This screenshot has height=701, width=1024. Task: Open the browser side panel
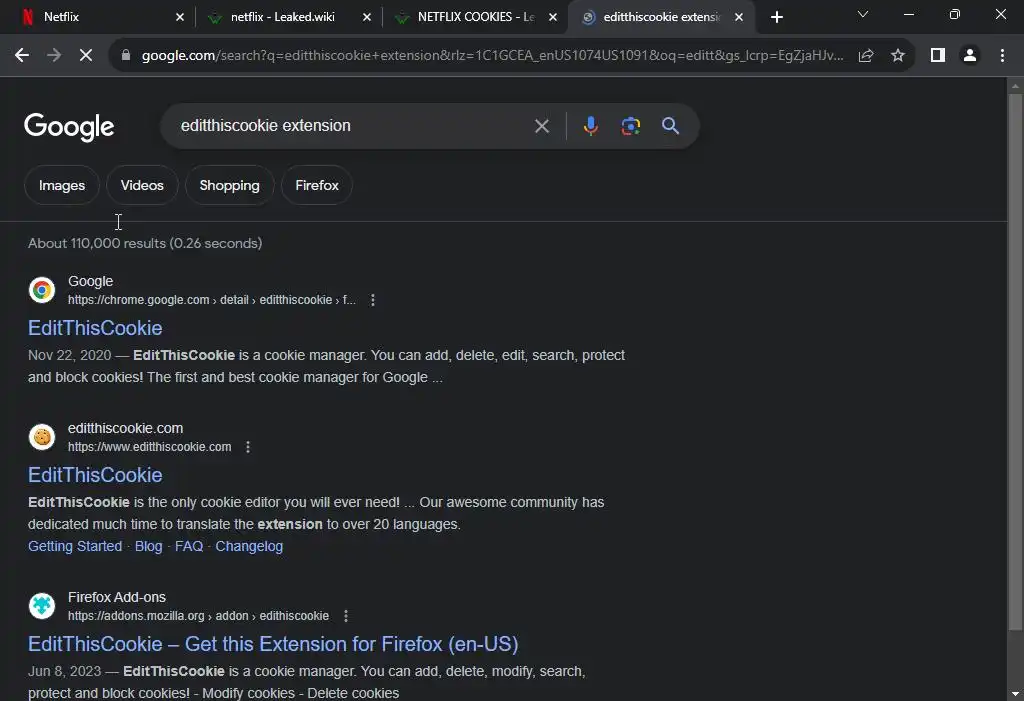point(938,56)
